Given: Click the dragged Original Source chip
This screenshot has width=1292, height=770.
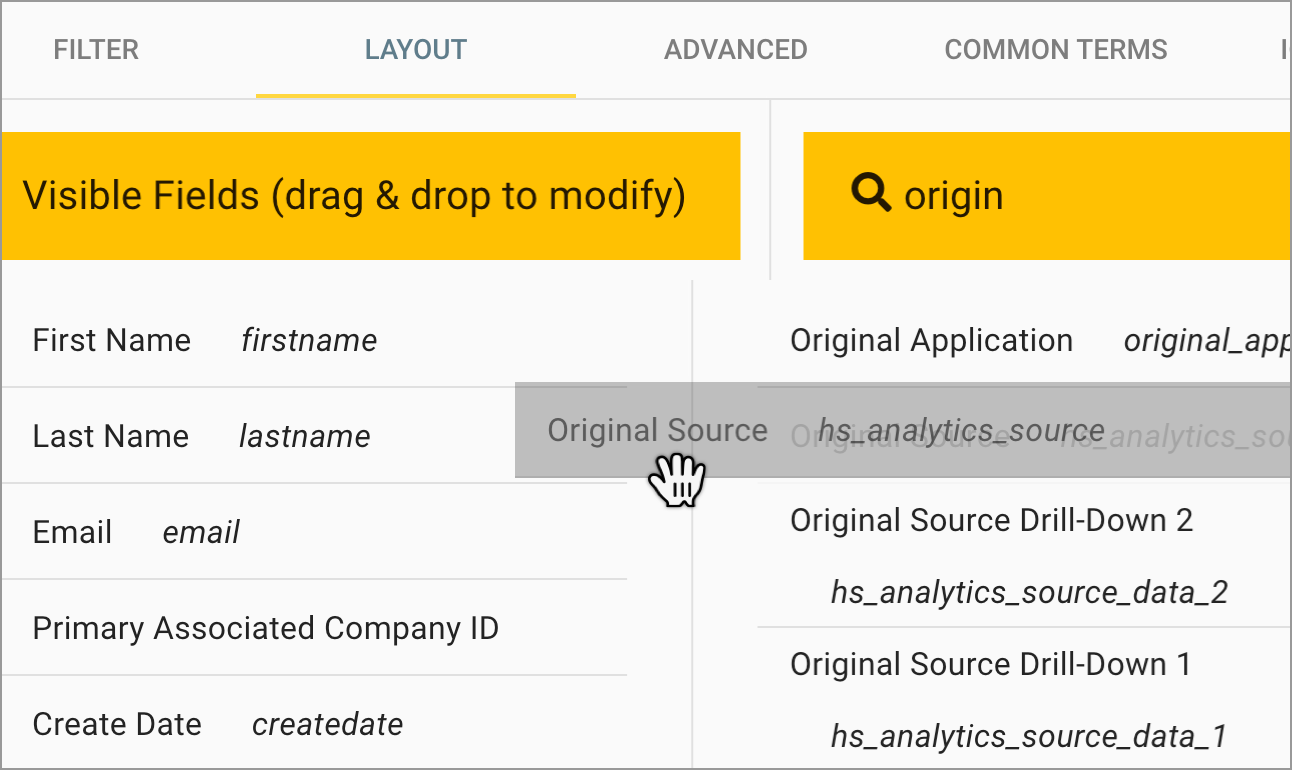Looking at the screenshot, I should click(x=657, y=430).
